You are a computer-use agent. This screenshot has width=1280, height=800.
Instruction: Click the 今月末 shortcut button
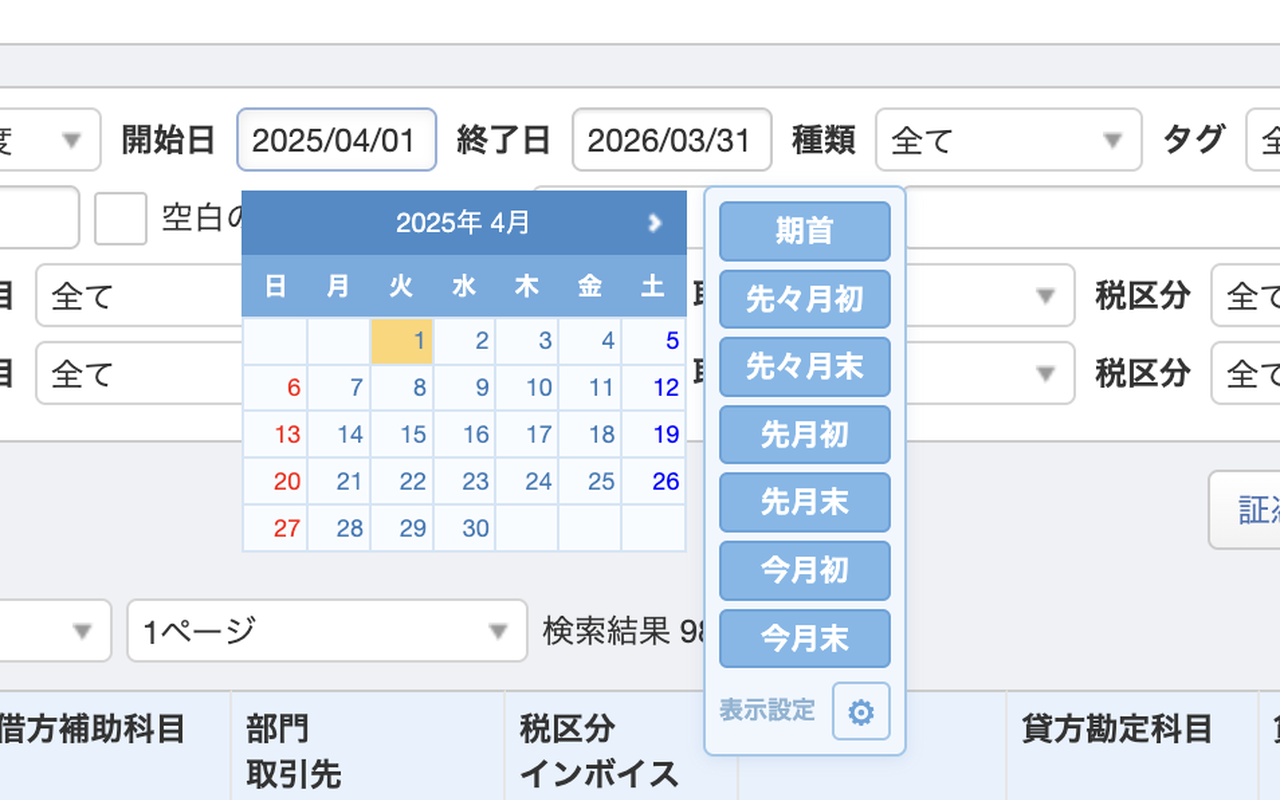click(805, 639)
